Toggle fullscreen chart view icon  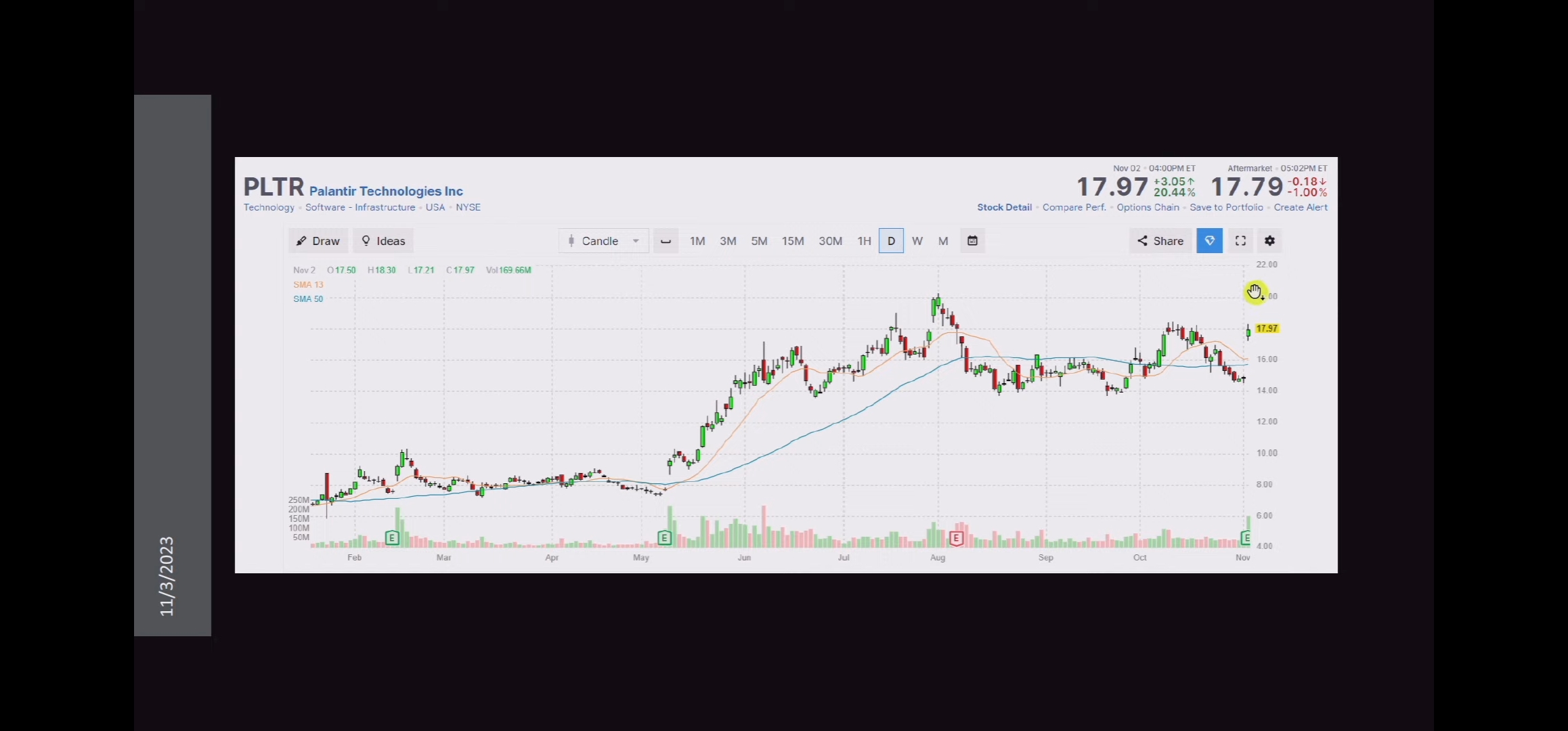pyautogui.click(x=1240, y=241)
